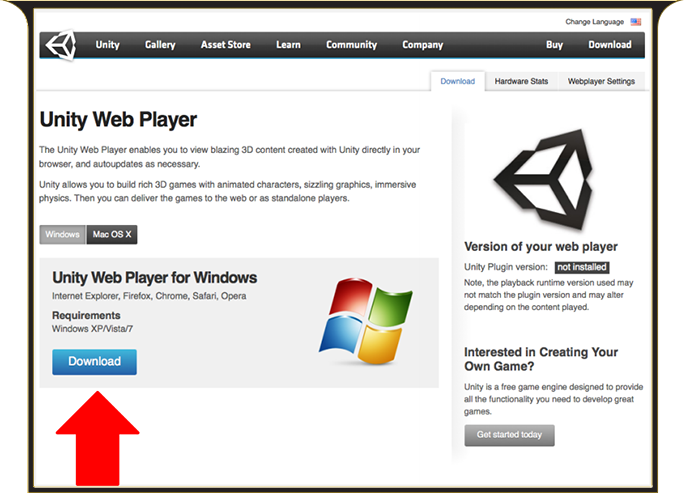Click the 'Version of your web player' heading
Viewport: 685px width, 494px height.
click(541, 247)
